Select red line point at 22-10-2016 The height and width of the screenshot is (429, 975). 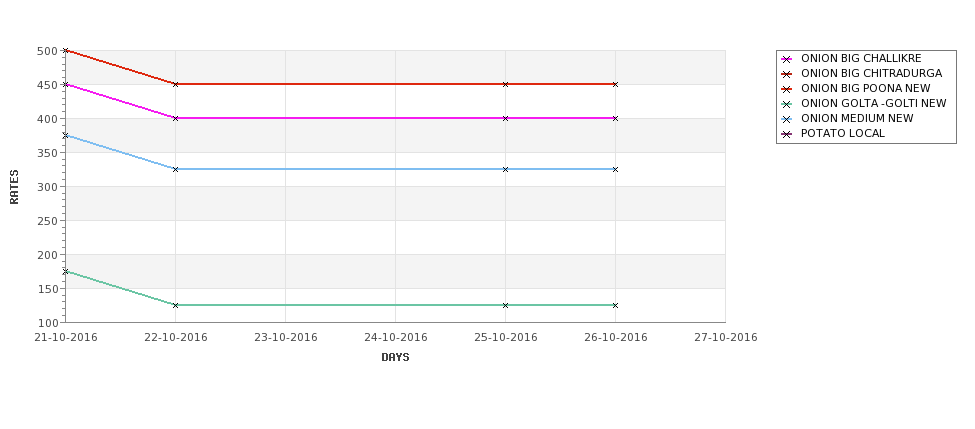(x=175, y=84)
